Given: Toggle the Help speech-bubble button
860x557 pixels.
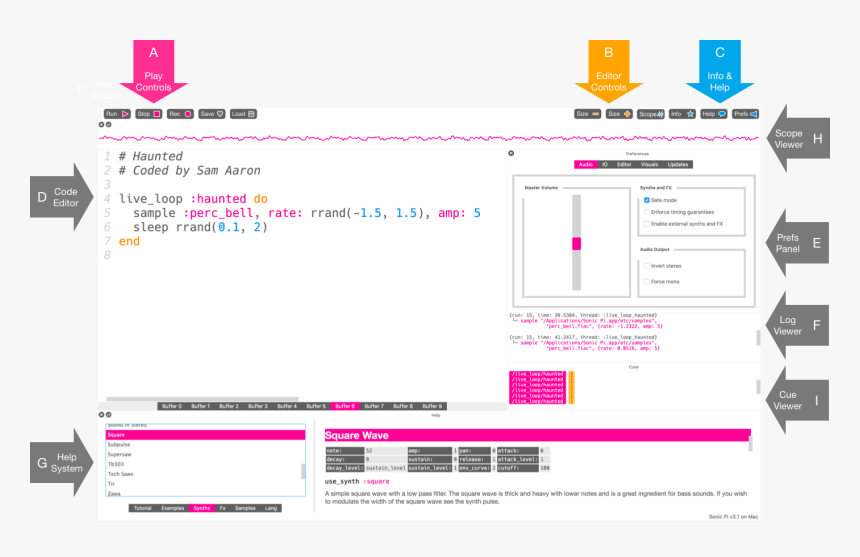Looking at the screenshot, I should pos(714,114).
